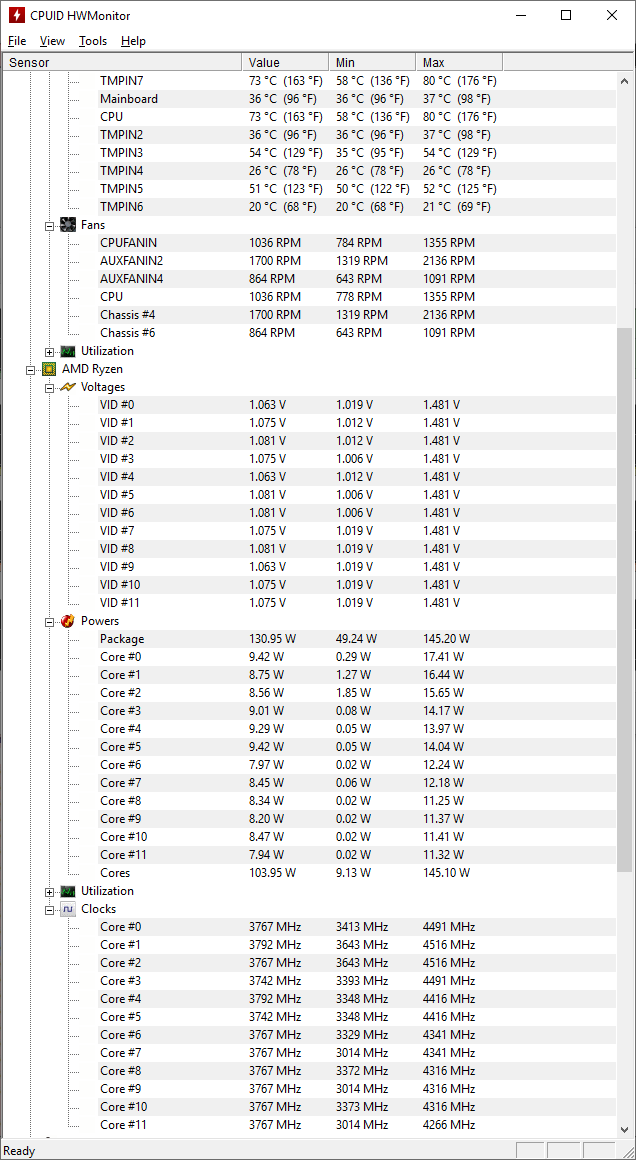Screen dimensions: 636x1160
Task: Click the Powers category label
Action: pyautogui.click(x=100, y=621)
